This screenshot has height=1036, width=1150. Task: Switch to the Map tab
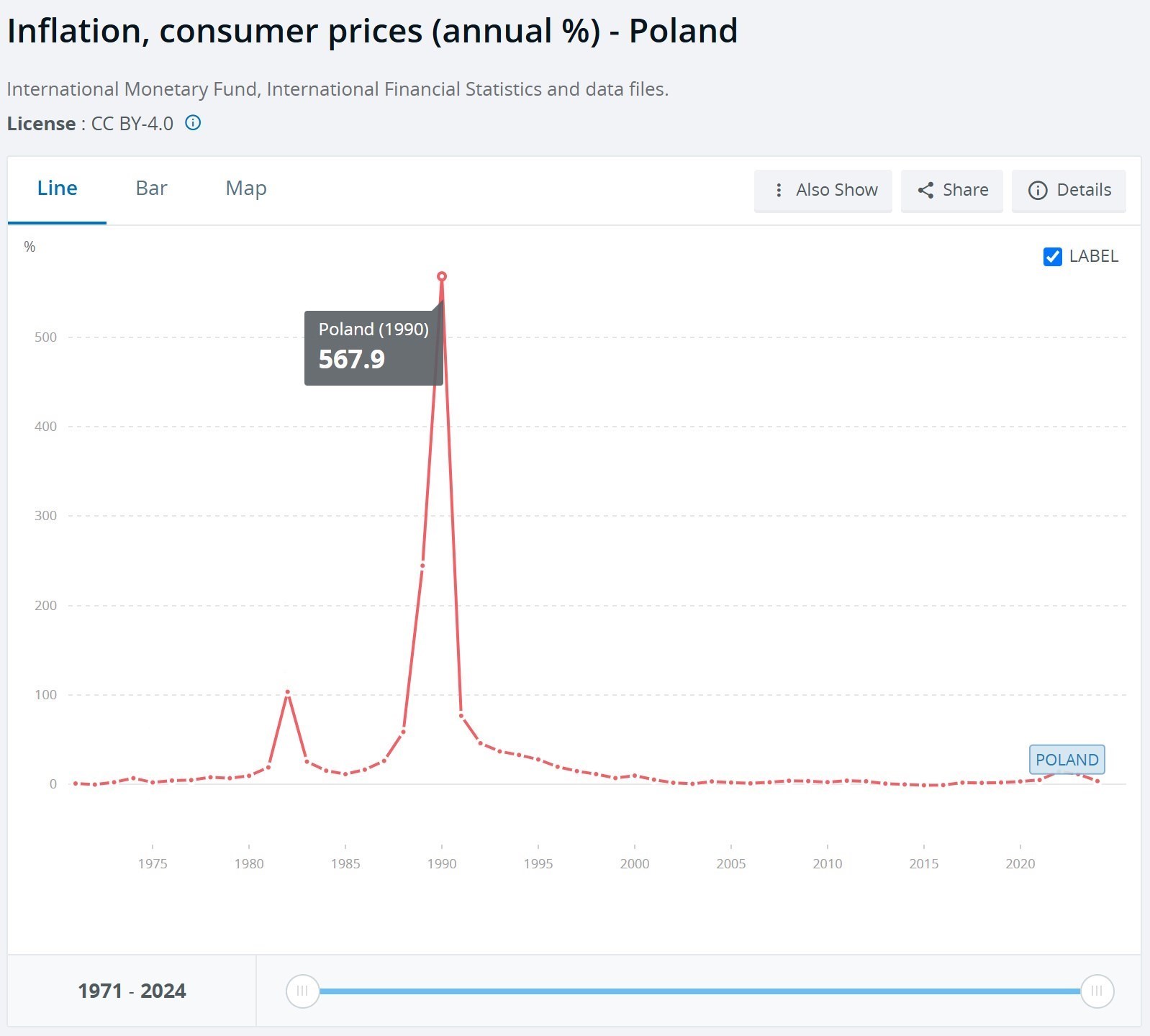[246, 188]
